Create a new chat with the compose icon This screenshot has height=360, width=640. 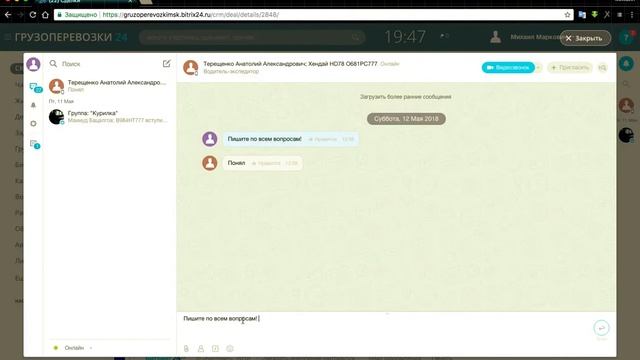[167, 64]
